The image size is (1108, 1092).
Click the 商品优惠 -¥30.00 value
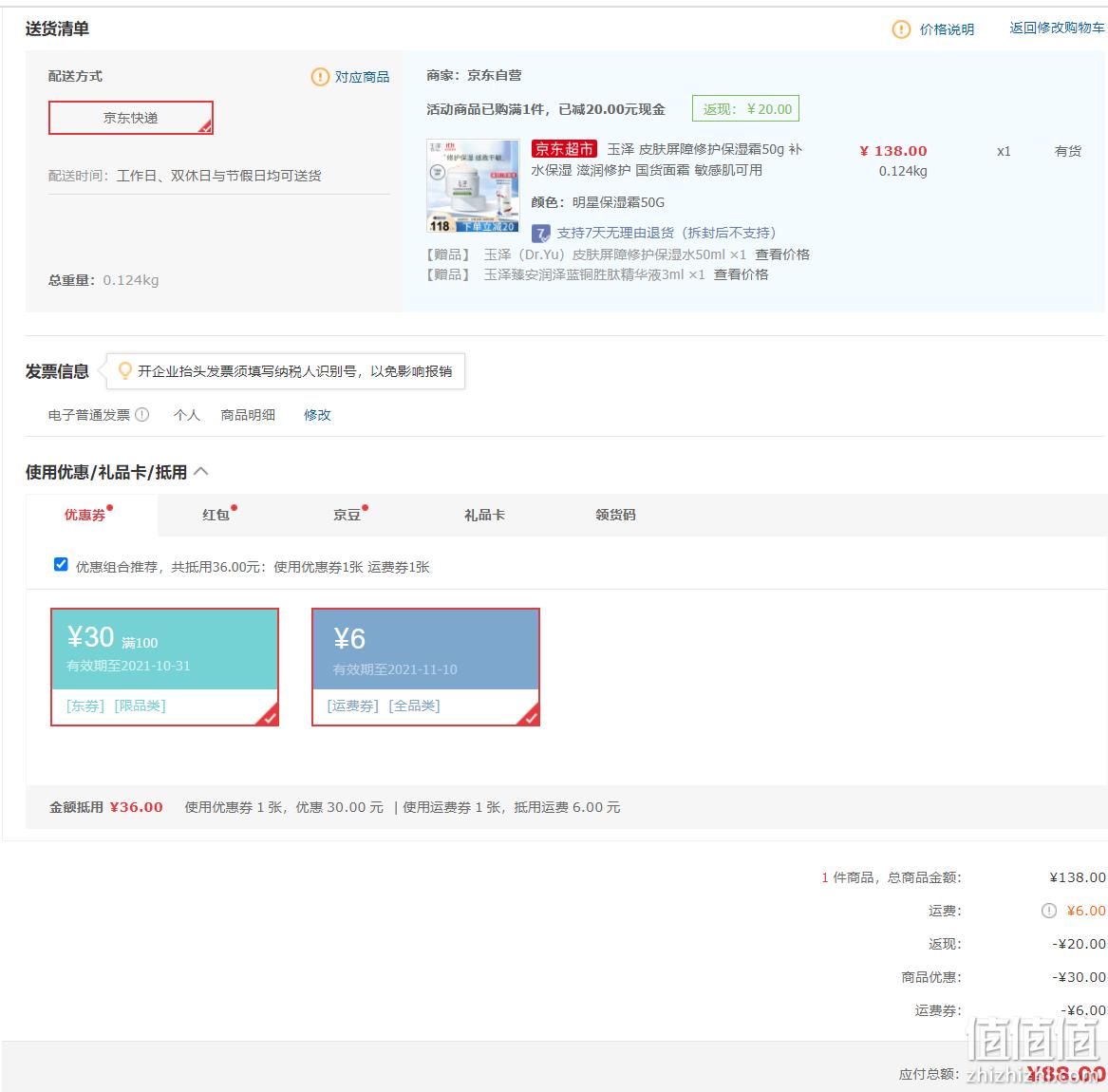[1079, 977]
